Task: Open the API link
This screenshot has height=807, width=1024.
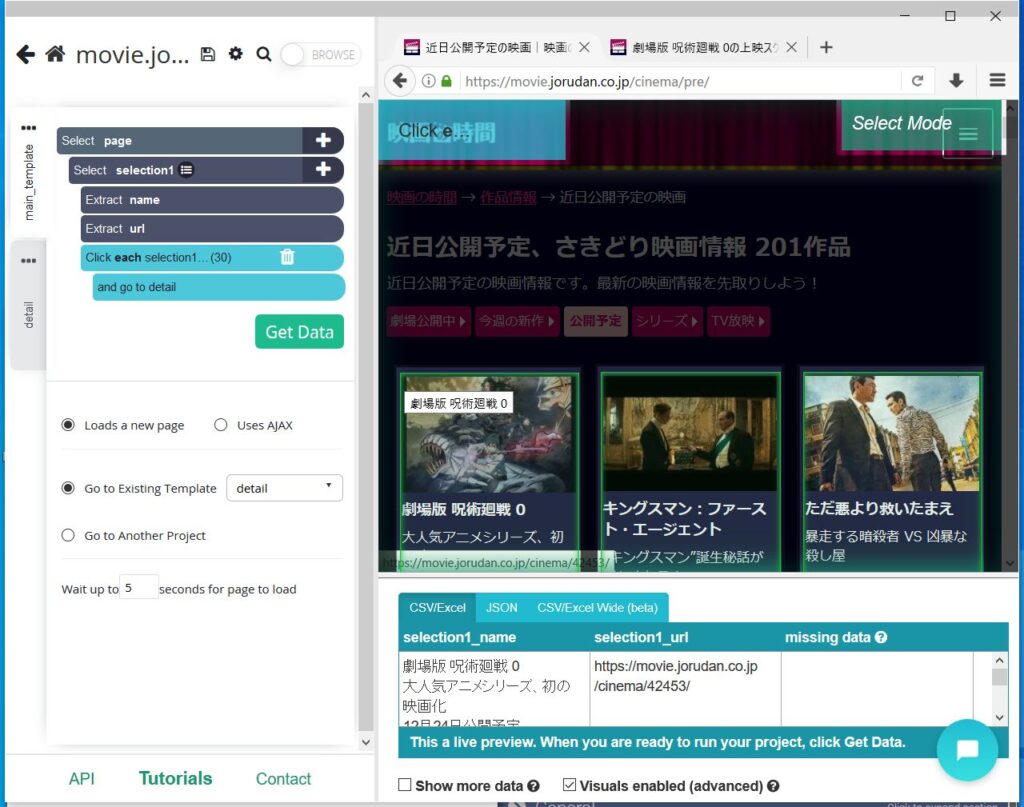Action: pyautogui.click(x=82, y=778)
